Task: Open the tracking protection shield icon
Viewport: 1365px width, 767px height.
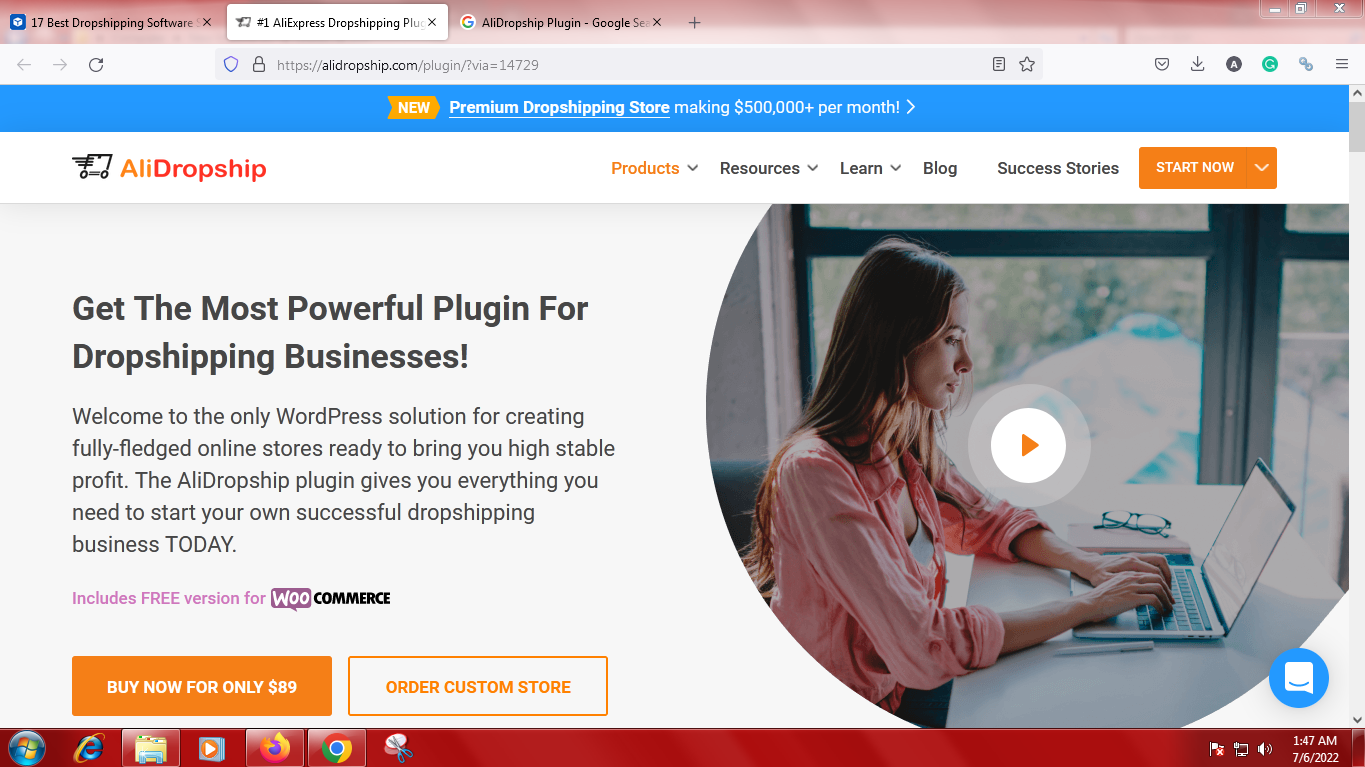Action: click(231, 64)
